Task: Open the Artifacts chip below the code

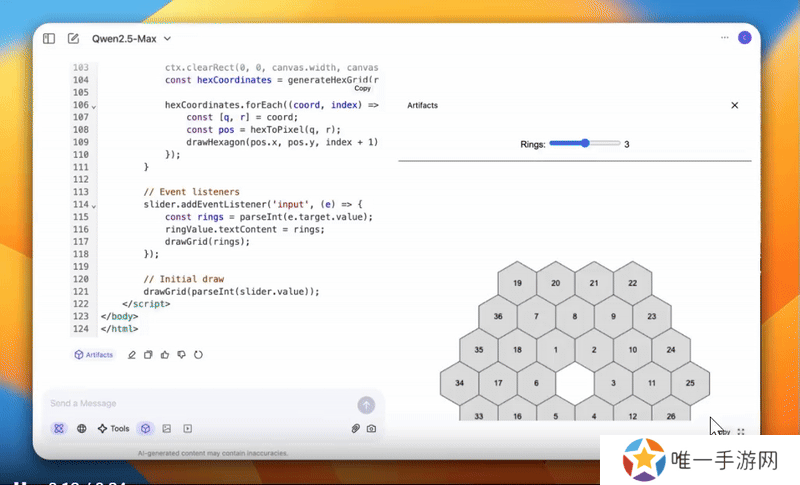Action: coord(94,355)
